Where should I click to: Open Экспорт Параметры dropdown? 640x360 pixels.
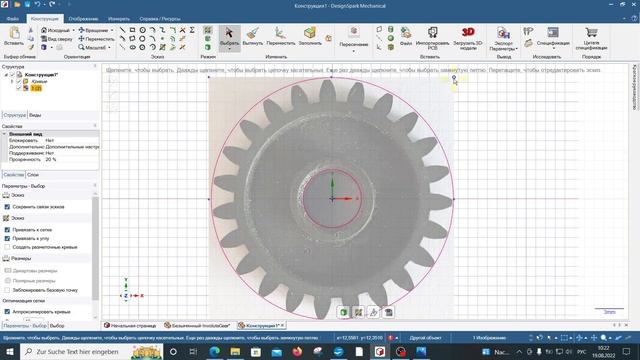pos(503,46)
